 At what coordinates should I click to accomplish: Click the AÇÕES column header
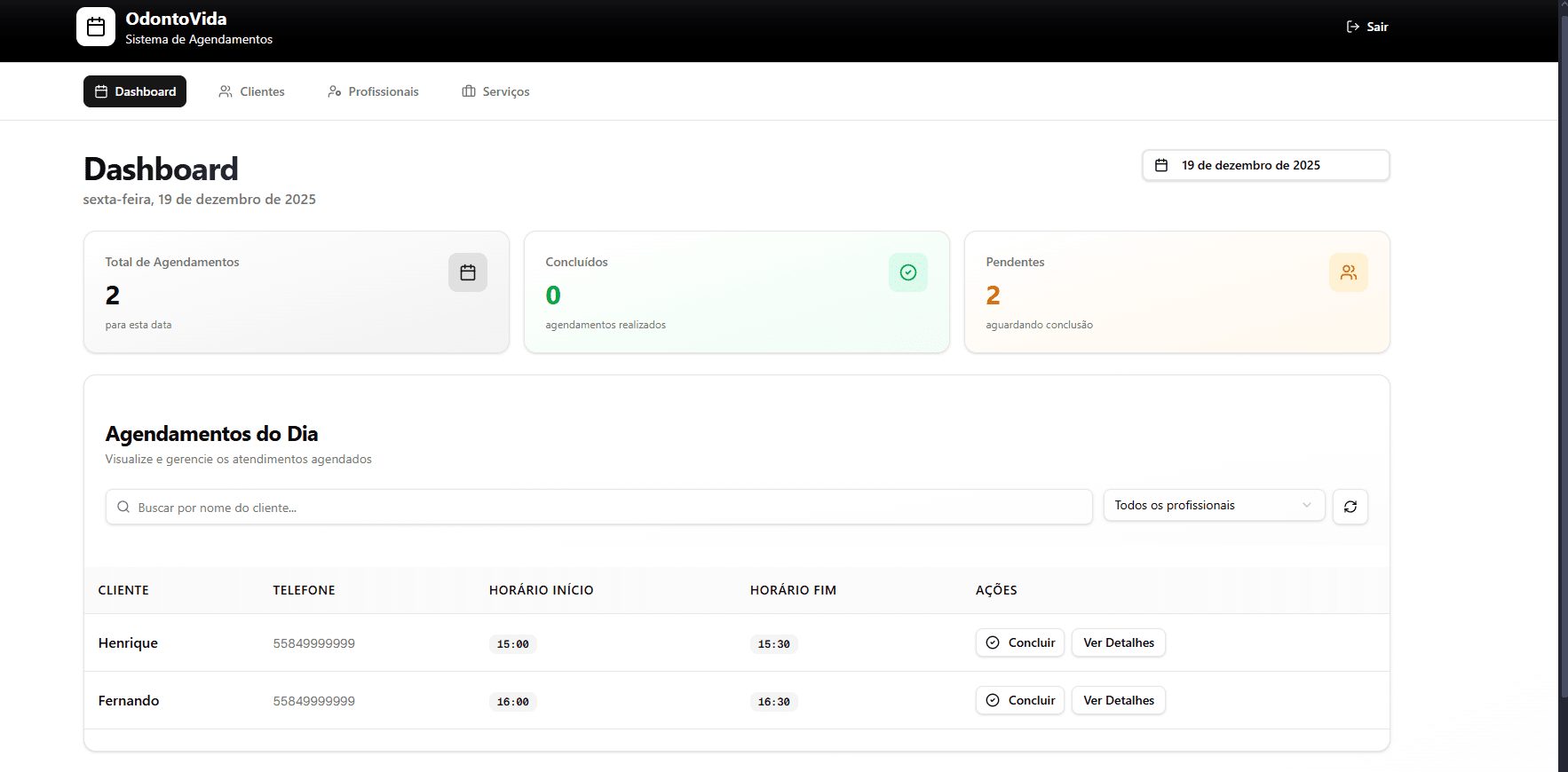pyautogui.click(x=996, y=590)
